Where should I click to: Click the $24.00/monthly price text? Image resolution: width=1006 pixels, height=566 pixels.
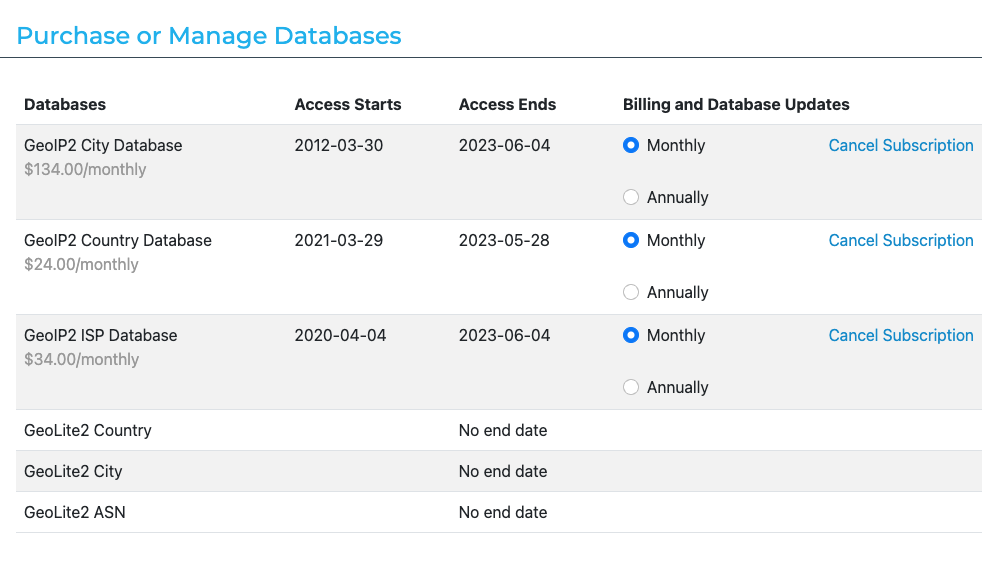(81, 265)
